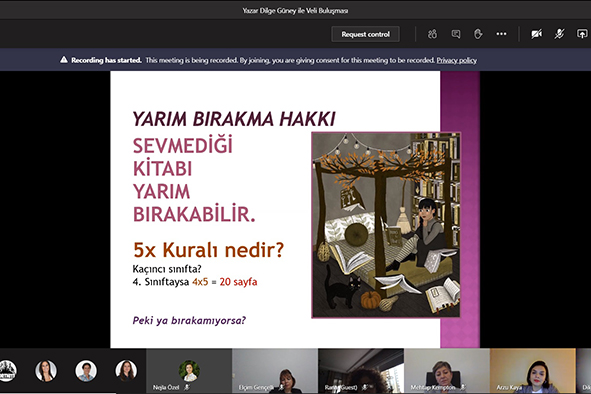Select Elçim Gençelli's video tile
The image size is (591, 394).
[x=275, y=371]
